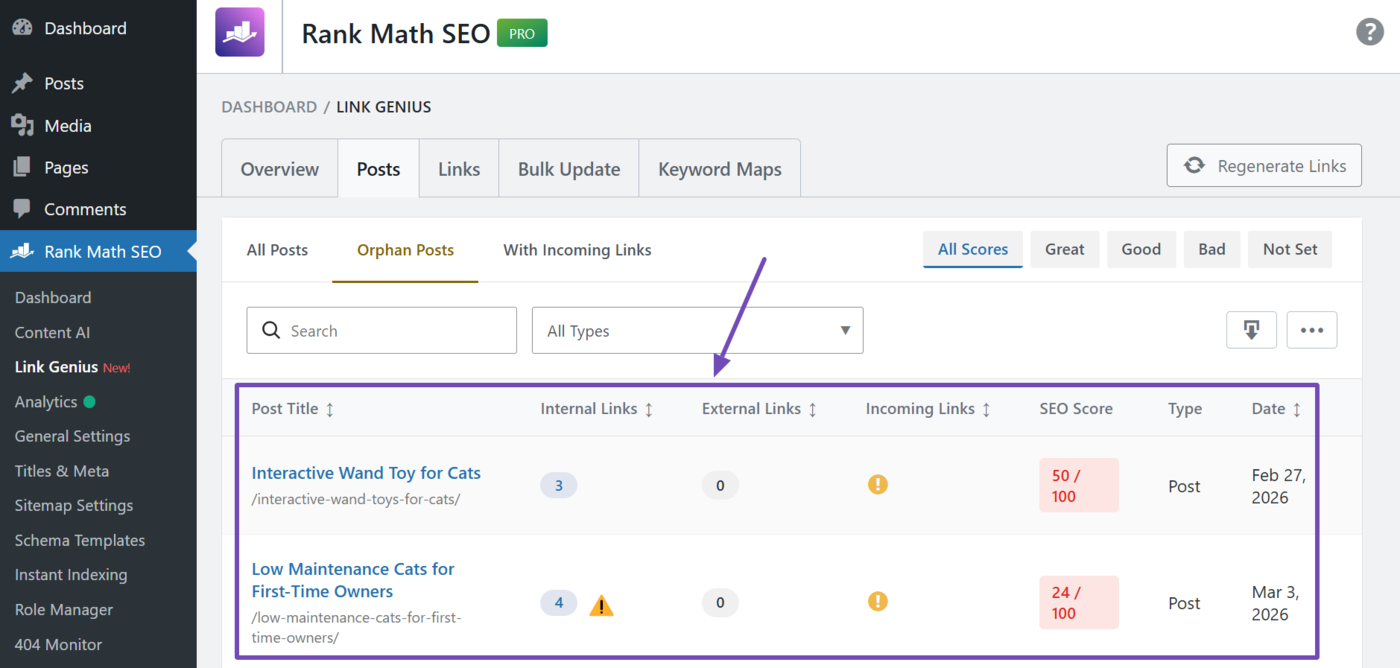Click the Feb 27, 2026 date cell
The width and height of the screenshot is (1400, 668).
[x=1279, y=487]
